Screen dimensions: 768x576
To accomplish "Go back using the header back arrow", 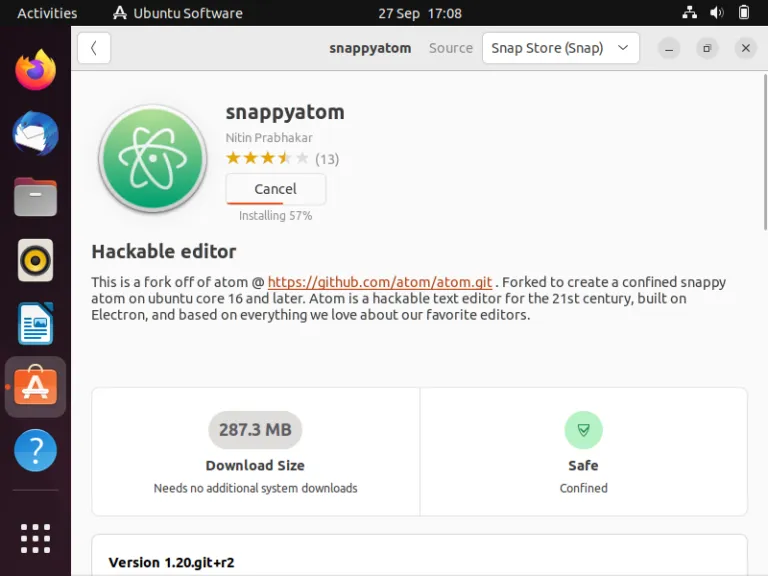I will (x=94, y=48).
